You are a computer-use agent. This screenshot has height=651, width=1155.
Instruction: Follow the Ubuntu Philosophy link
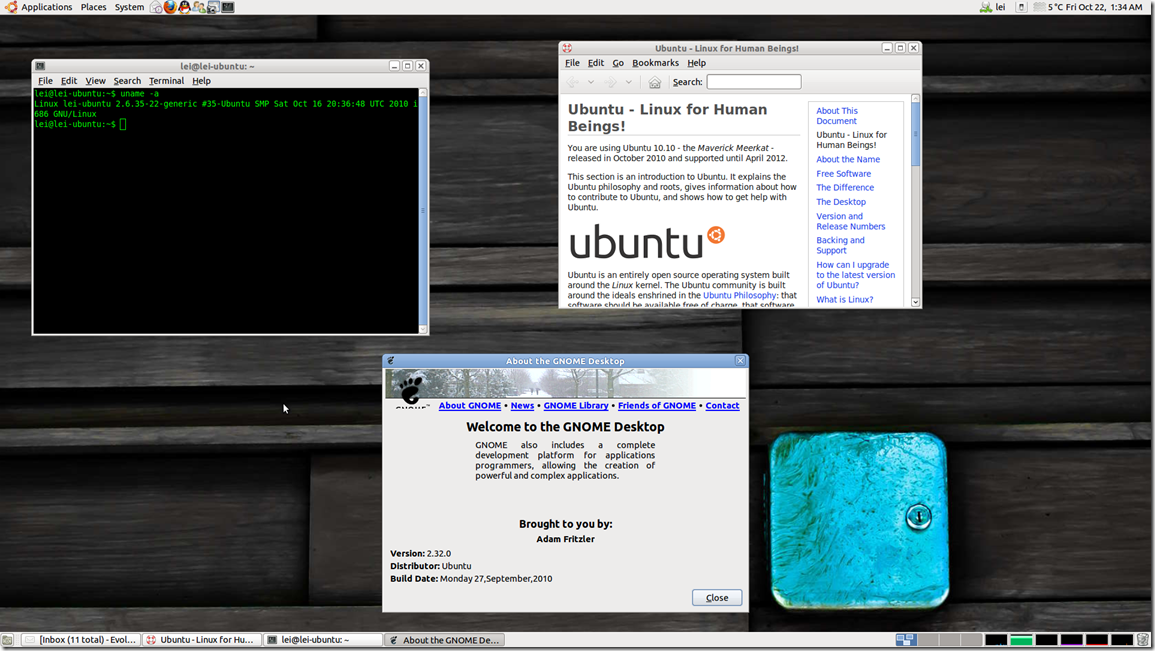(739, 295)
